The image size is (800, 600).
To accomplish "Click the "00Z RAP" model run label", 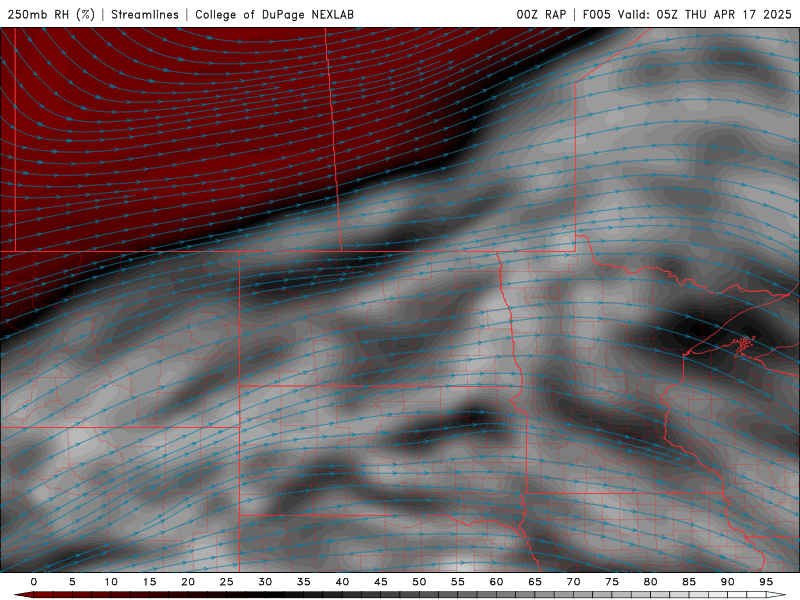I will coord(541,14).
